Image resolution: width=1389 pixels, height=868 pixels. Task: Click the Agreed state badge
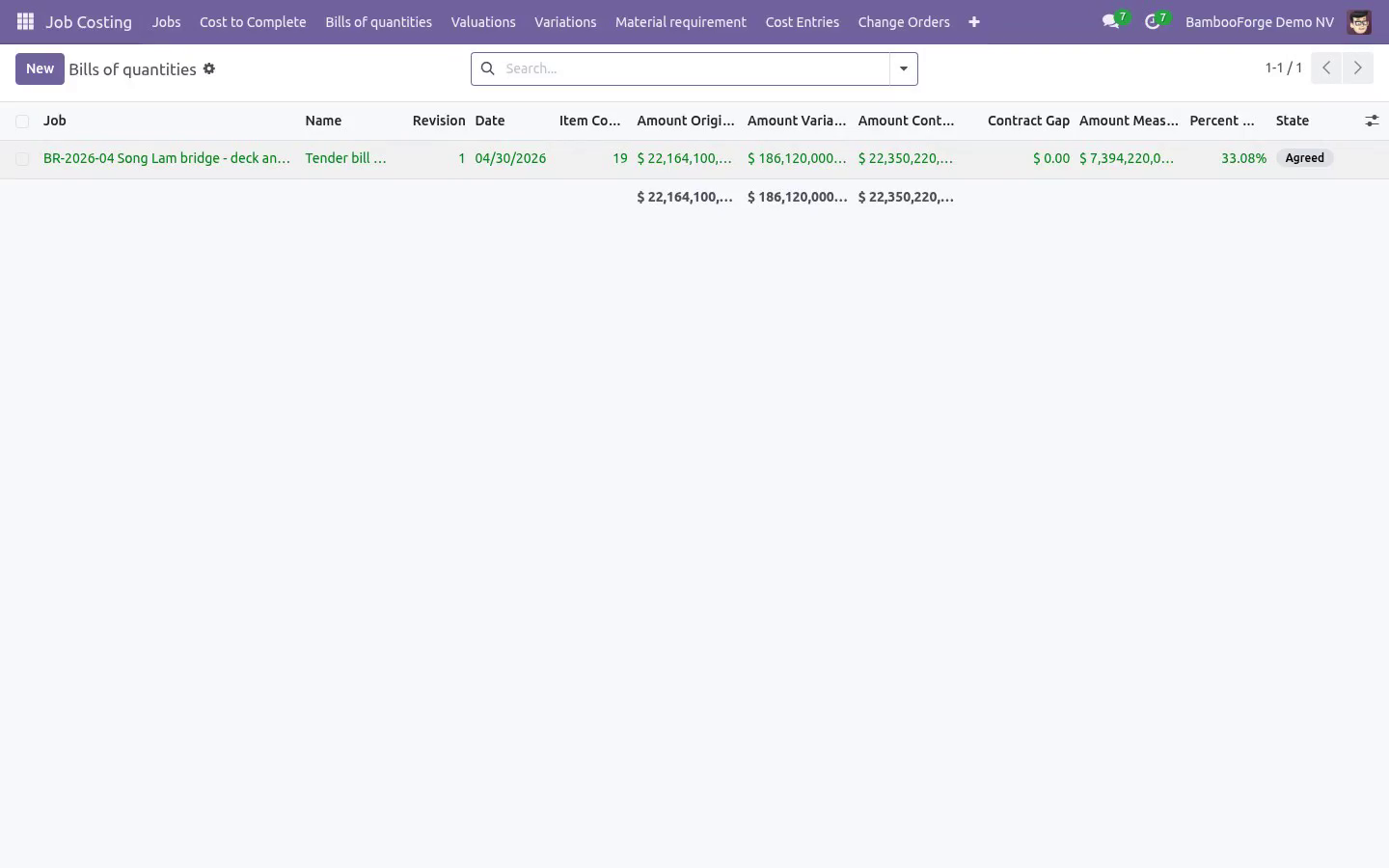(1304, 158)
